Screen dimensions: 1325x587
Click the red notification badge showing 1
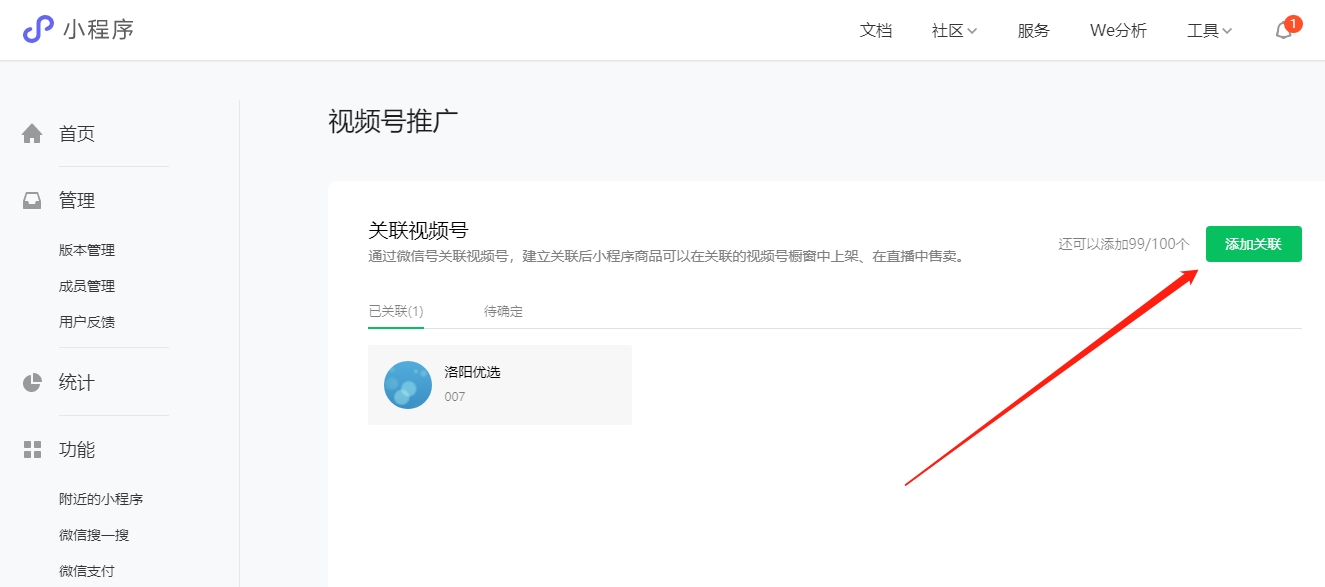coord(1293,24)
